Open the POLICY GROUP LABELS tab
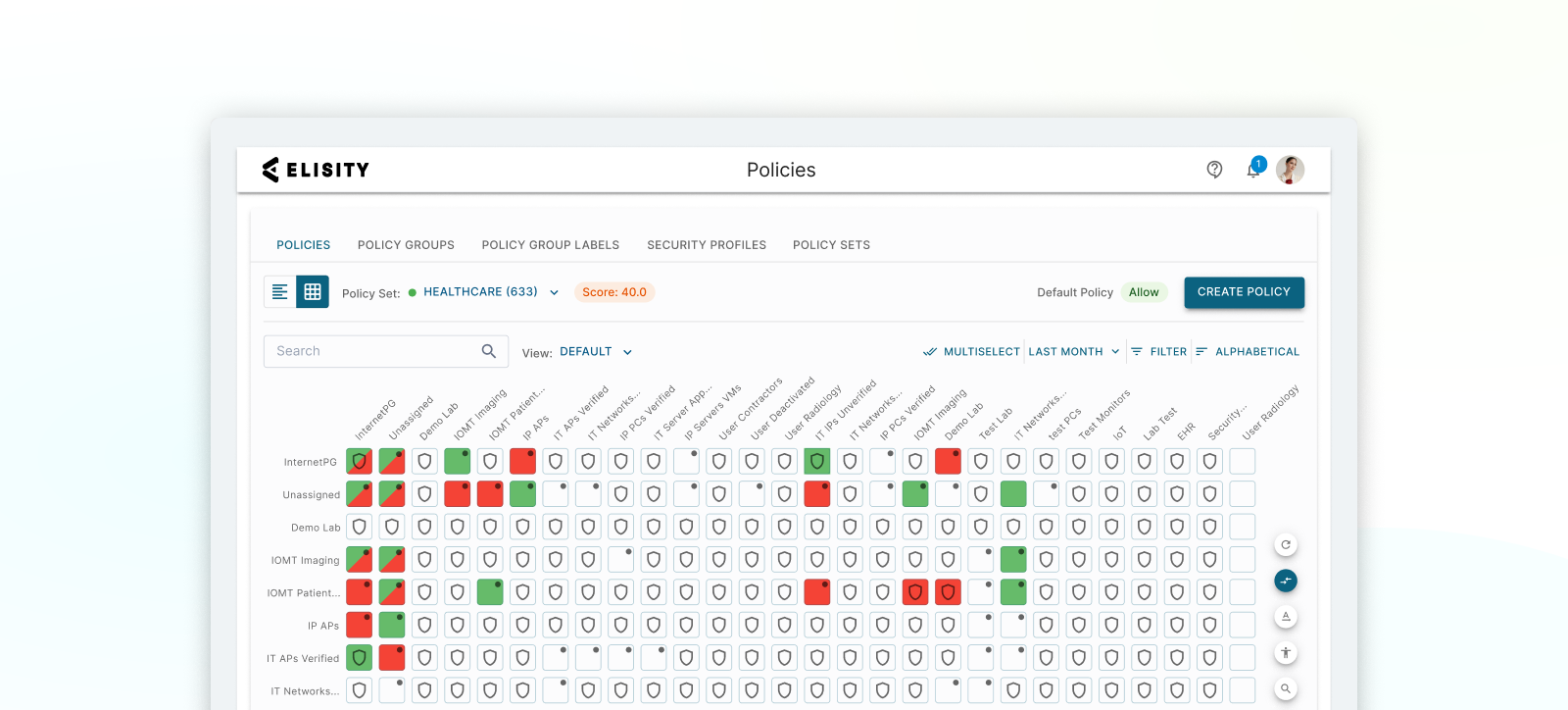This screenshot has height=710, width=1568. [551, 245]
